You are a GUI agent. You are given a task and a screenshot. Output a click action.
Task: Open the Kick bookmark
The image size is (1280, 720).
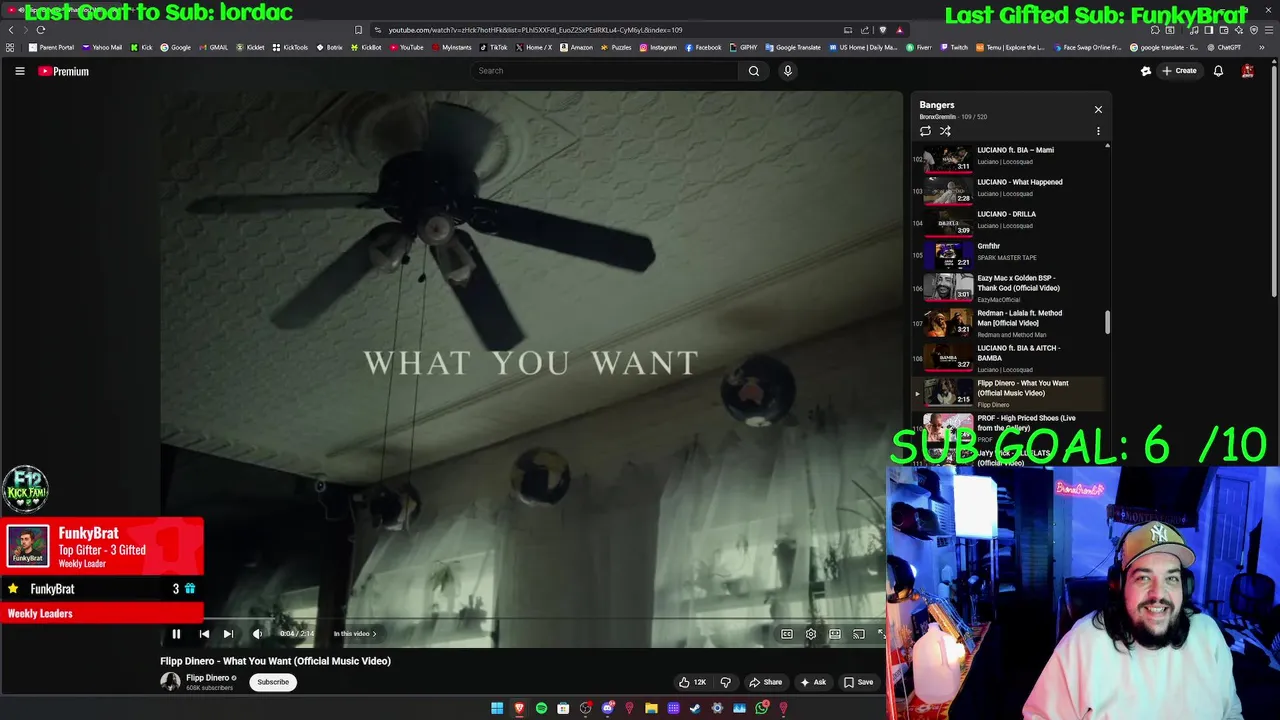[x=142, y=47]
